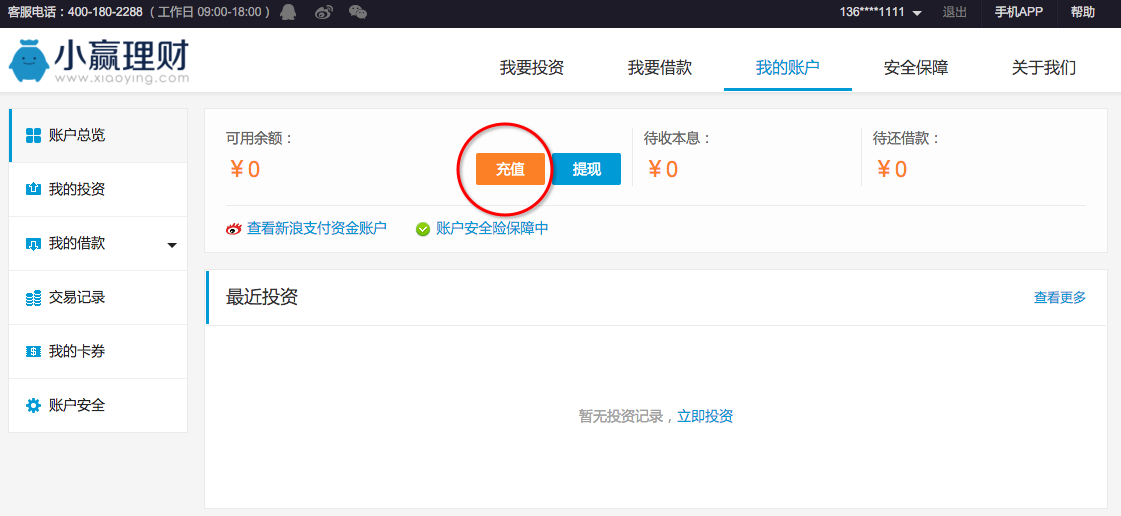This screenshot has height=516, width=1121.
Task: Open 我的借款 in the sidebar
Action: [x=98, y=244]
